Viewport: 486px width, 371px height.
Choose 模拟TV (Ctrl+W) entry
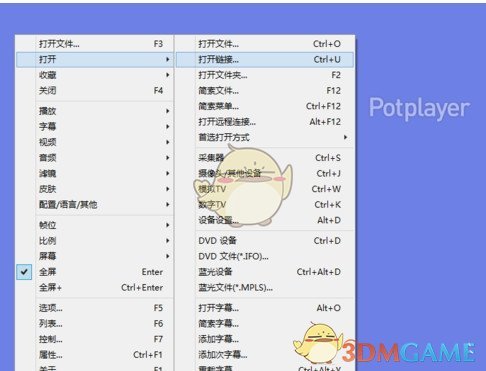click(x=265, y=189)
